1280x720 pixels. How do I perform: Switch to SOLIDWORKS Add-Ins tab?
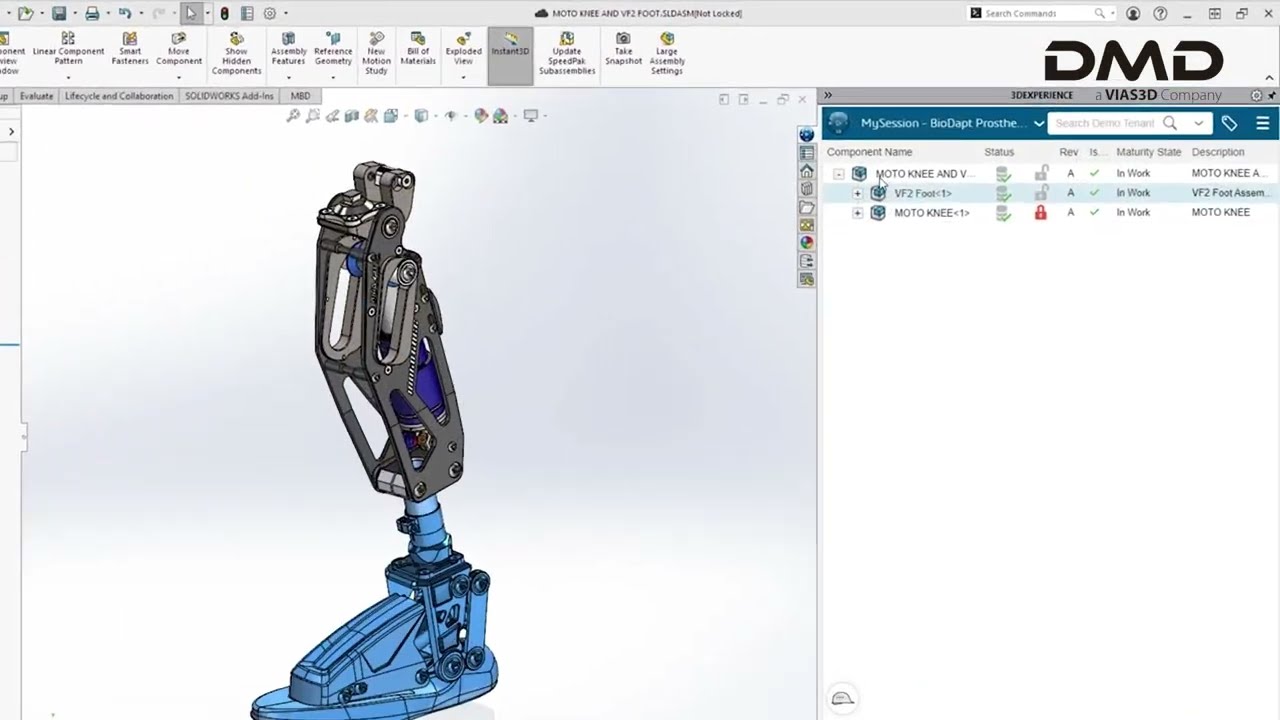point(229,96)
